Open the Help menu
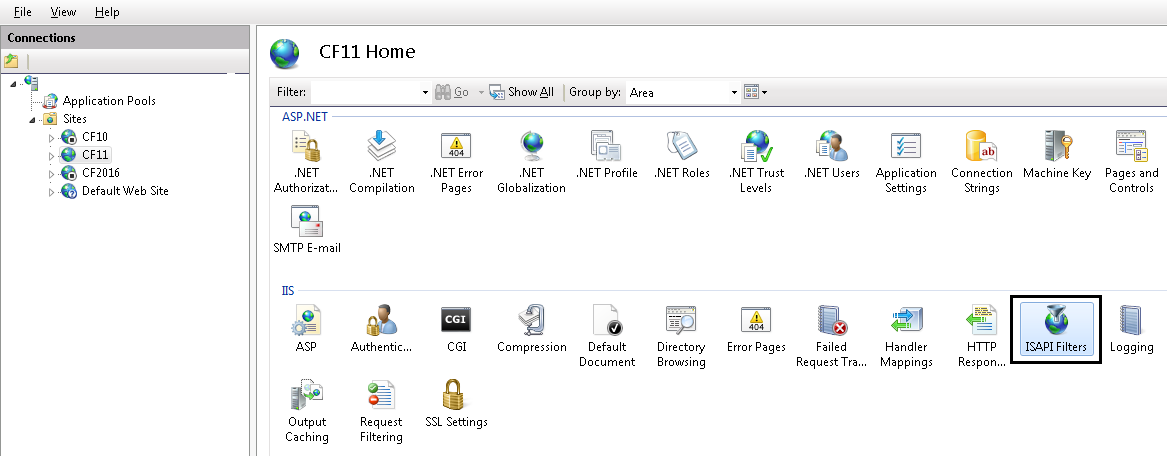The height and width of the screenshot is (456, 1167). click(107, 12)
